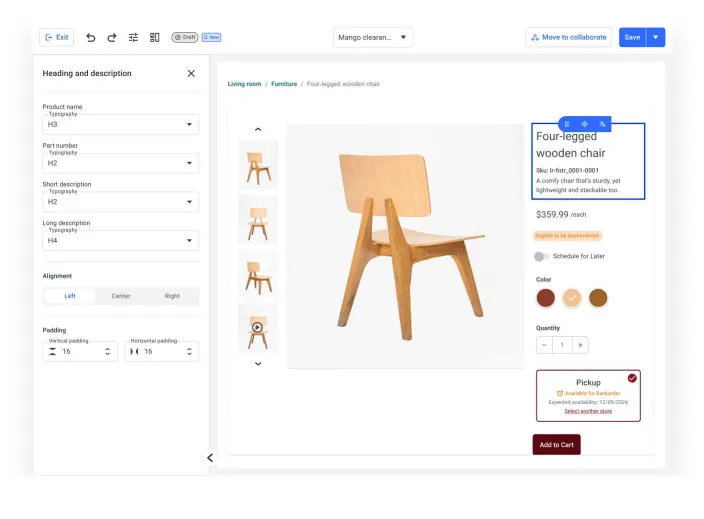Adjust Horizontal padding stepper arrows

tap(189, 352)
